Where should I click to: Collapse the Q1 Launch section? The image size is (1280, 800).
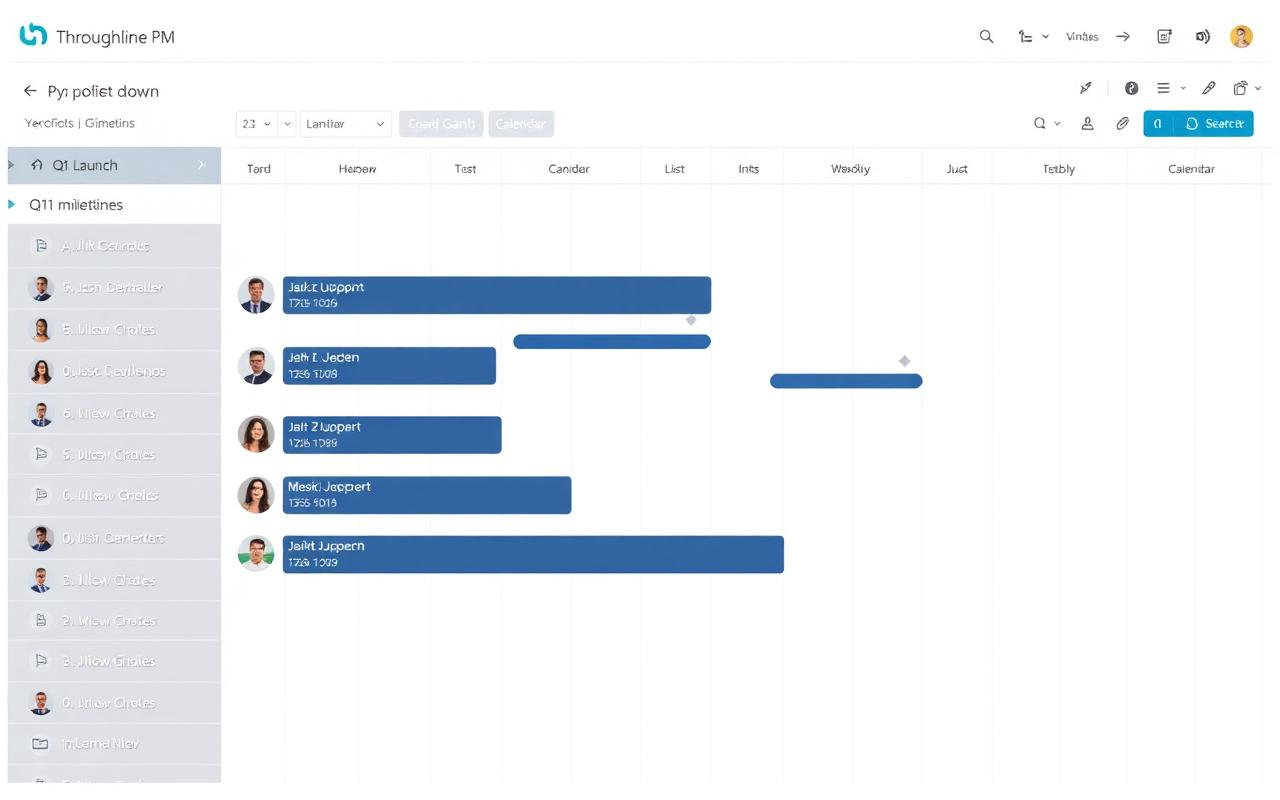(10, 164)
